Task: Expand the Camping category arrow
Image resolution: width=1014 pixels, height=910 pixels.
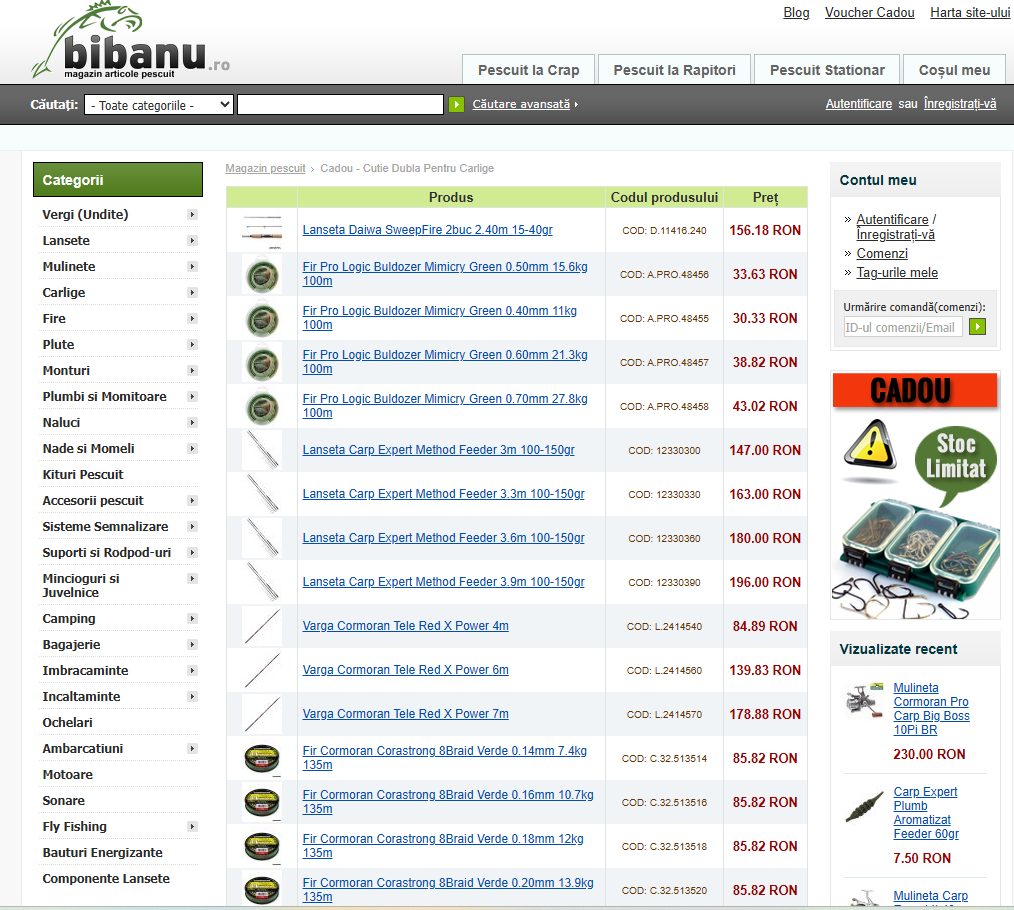Action: pyautogui.click(x=192, y=619)
